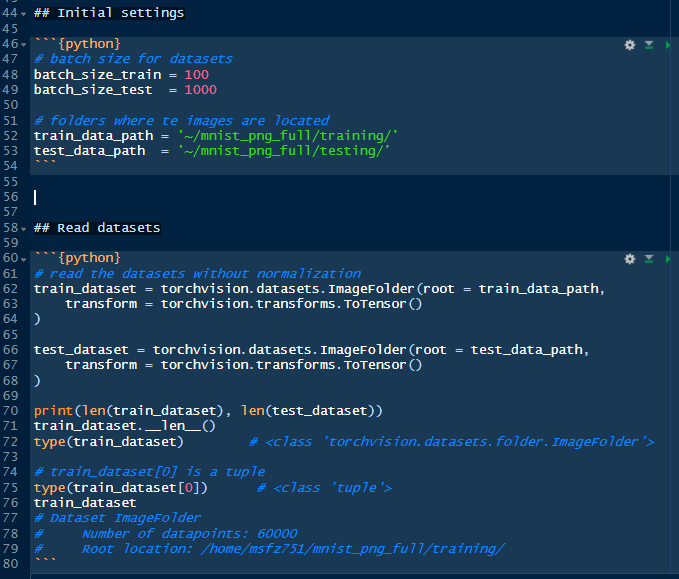Viewport: 679px width, 579px height.
Task: Open chunk options gear for Initial settings chunk
Action: 629,45
